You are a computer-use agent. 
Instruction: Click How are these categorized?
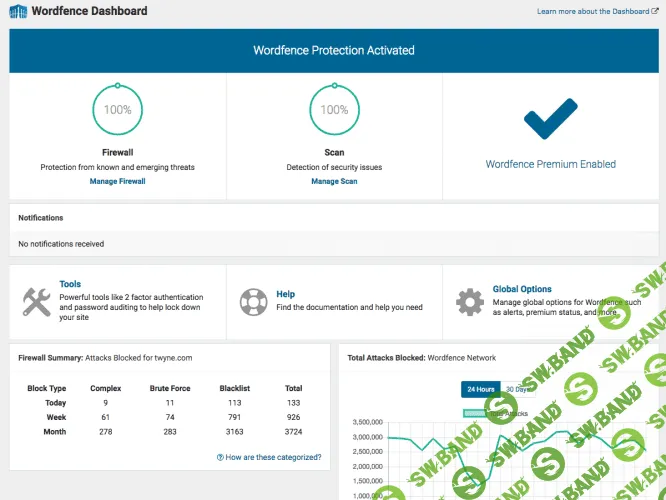pos(273,457)
